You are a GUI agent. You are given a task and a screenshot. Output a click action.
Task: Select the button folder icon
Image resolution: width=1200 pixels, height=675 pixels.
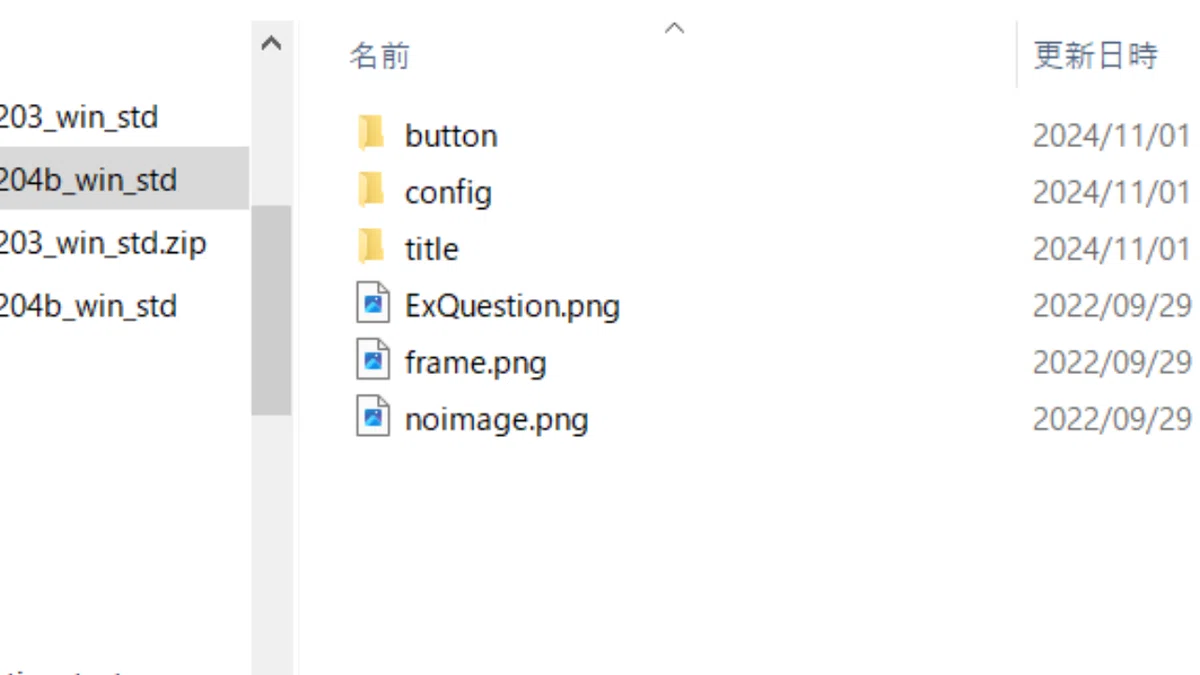pyautogui.click(x=372, y=134)
